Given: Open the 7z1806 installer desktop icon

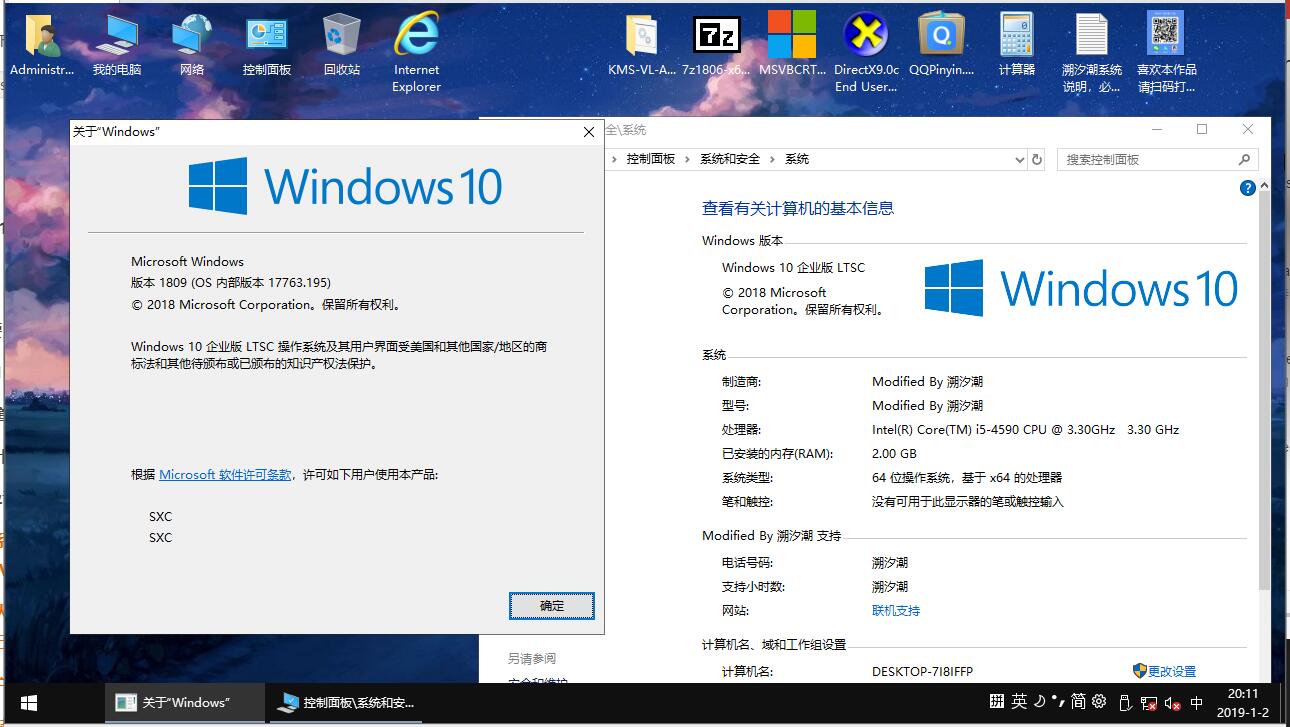Looking at the screenshot, I should (716, 37).
